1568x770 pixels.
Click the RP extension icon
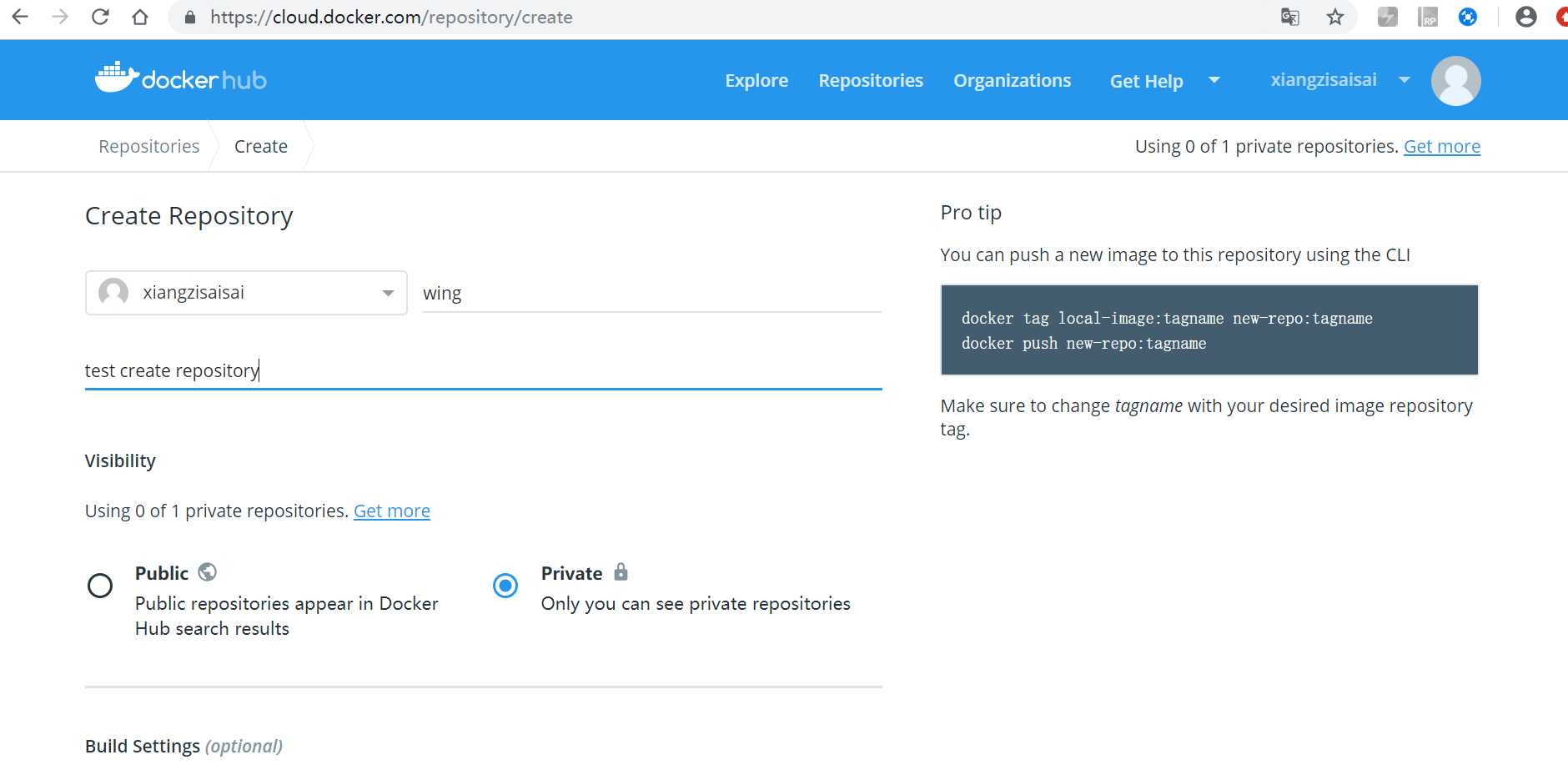coord(1428,17)
